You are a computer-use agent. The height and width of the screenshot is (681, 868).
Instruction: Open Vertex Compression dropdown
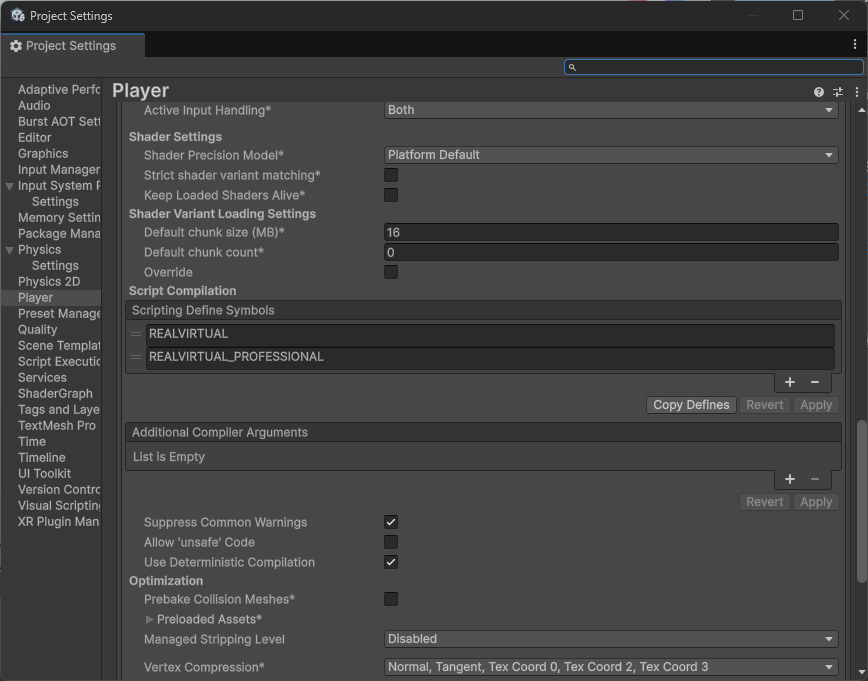611,667
